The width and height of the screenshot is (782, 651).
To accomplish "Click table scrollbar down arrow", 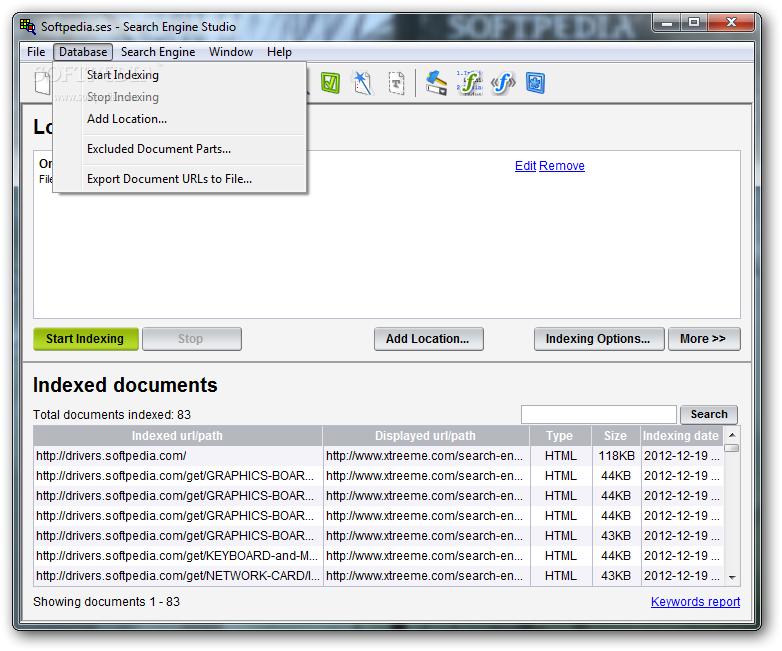I will 732,577.
